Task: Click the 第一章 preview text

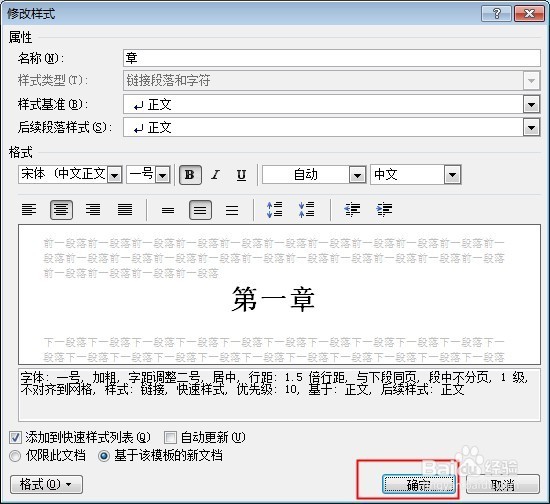Action: [273, 300]
